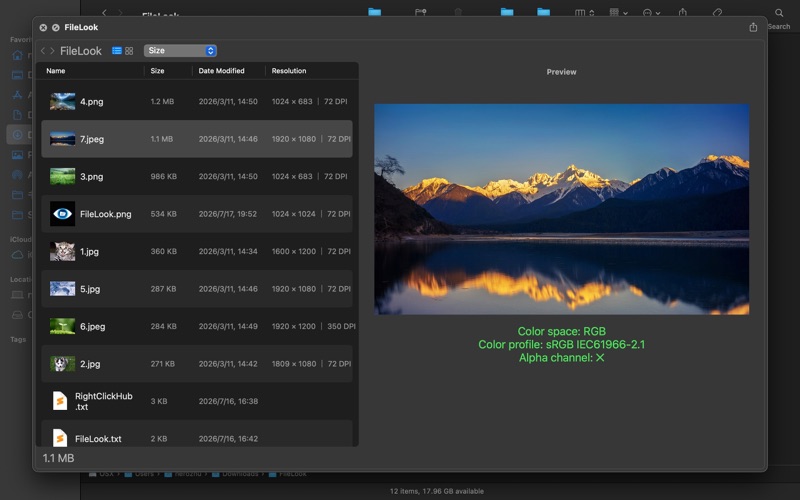Select the file name 2.jpg

point(90,364)
